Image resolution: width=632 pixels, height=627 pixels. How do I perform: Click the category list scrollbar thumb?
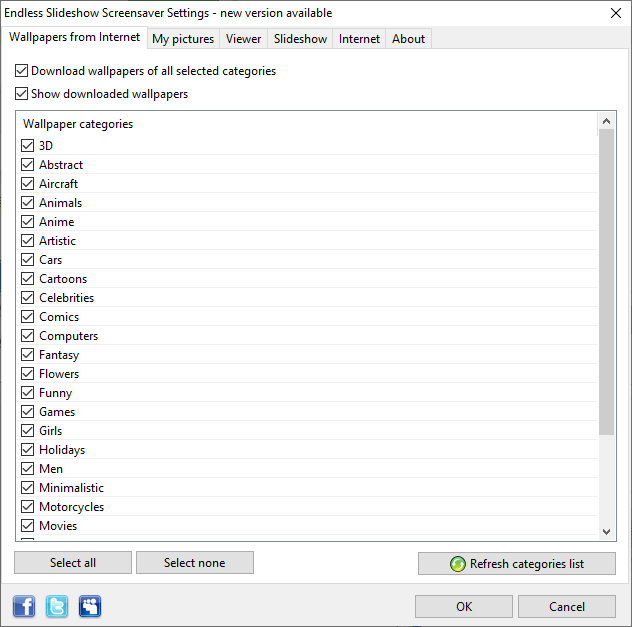click(606, 282)
